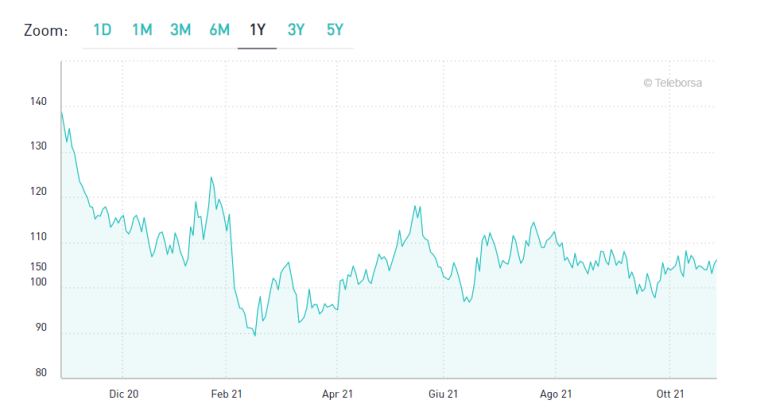Viewport: 768px width, 408px height.
Task: Choose the 6M zoom option
Action: [x=219, y=30]
